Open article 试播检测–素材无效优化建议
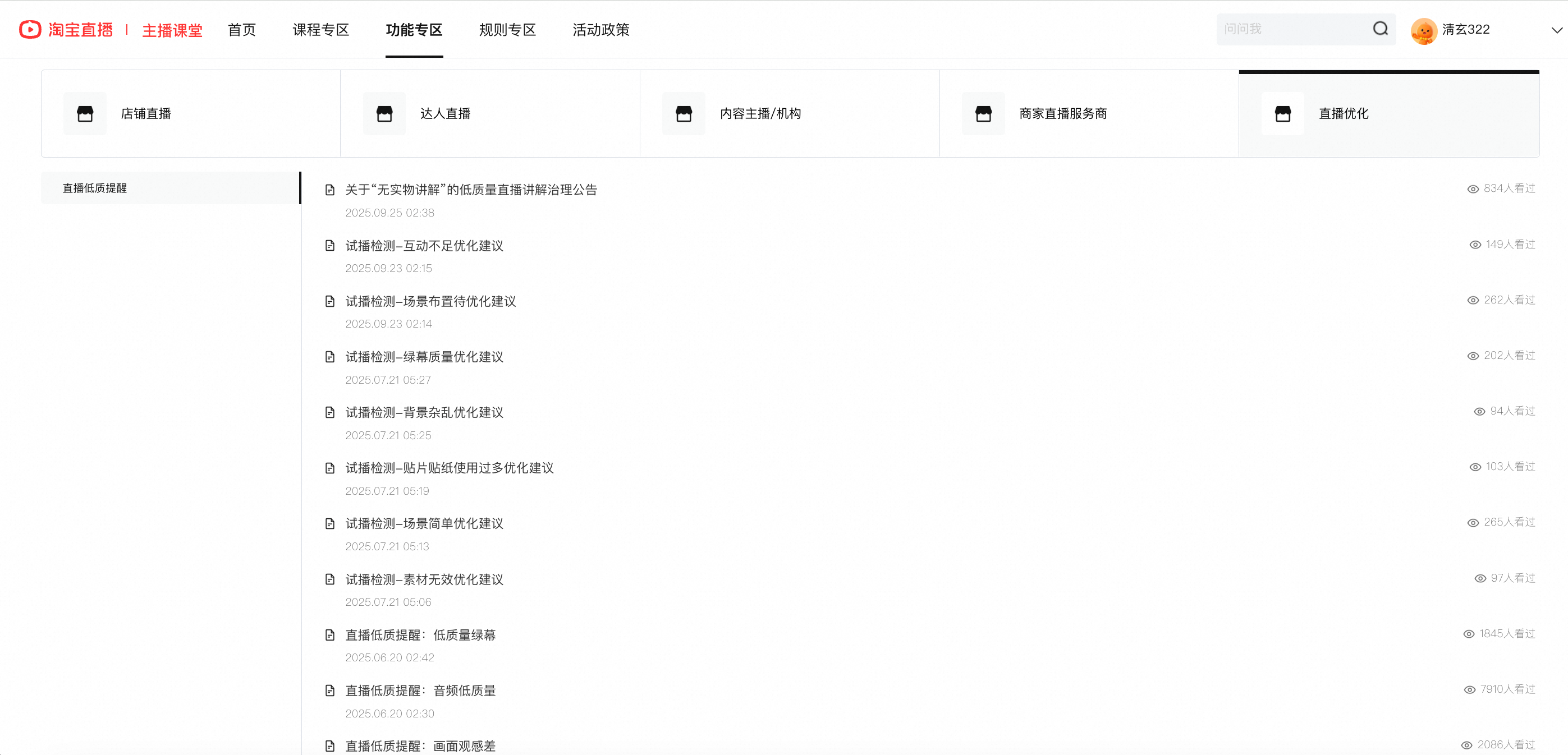This screenshot has width=1568, height=755. 424,580
